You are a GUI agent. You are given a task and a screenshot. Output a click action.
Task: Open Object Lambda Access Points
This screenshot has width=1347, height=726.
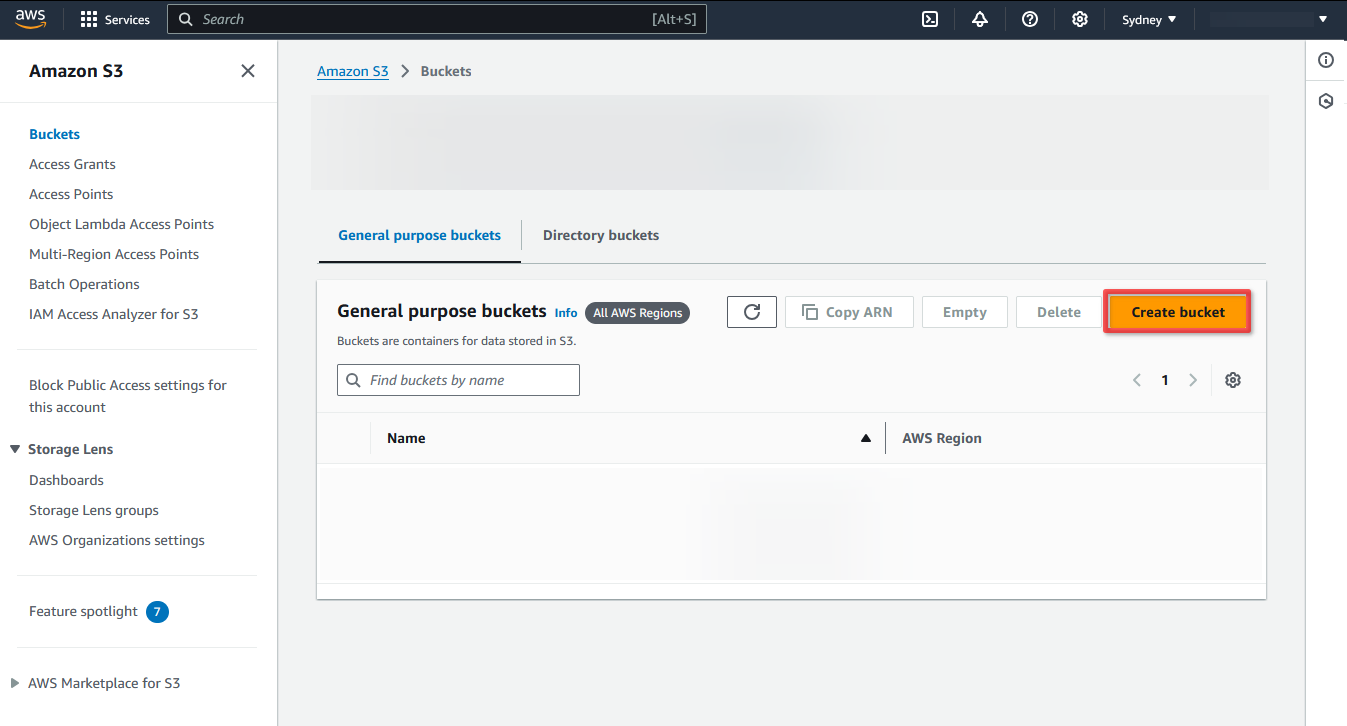tap(121, 224)
